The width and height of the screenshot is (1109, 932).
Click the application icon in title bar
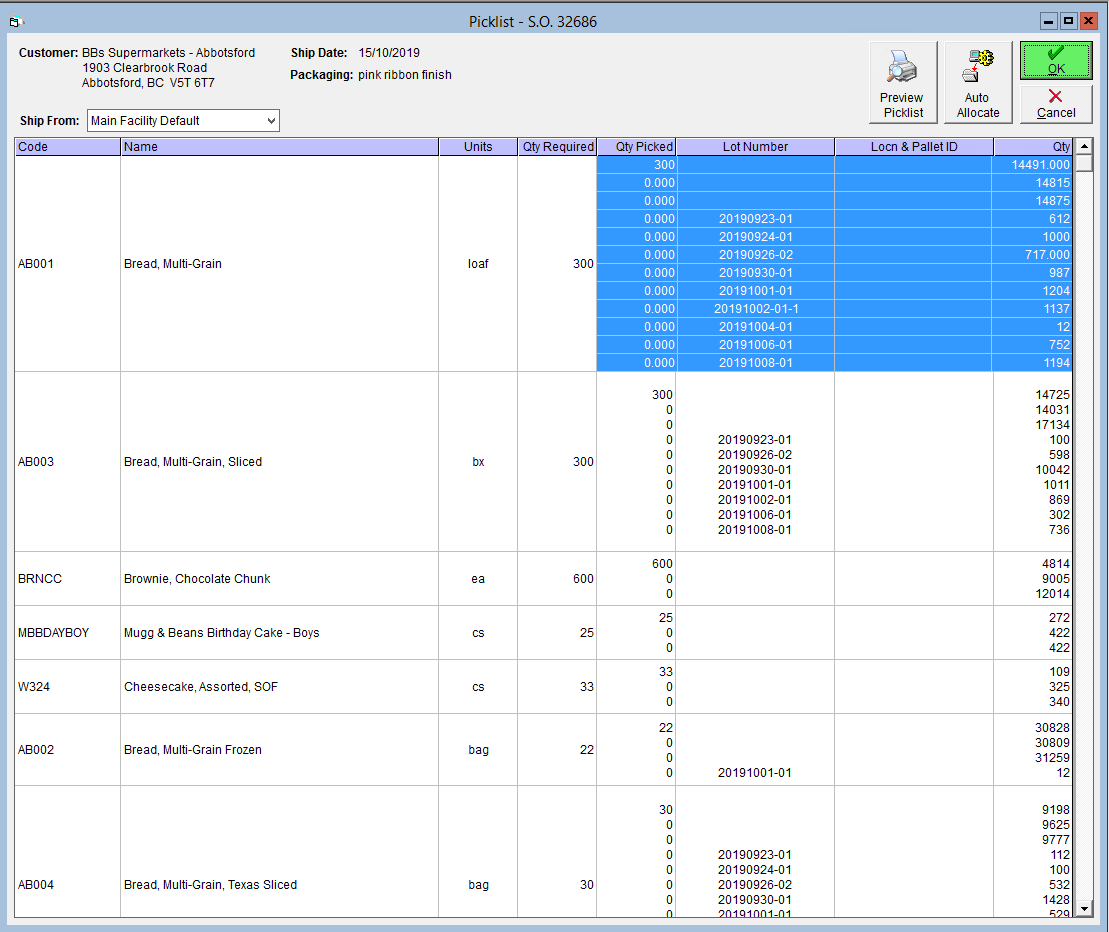tap(16, 22)
